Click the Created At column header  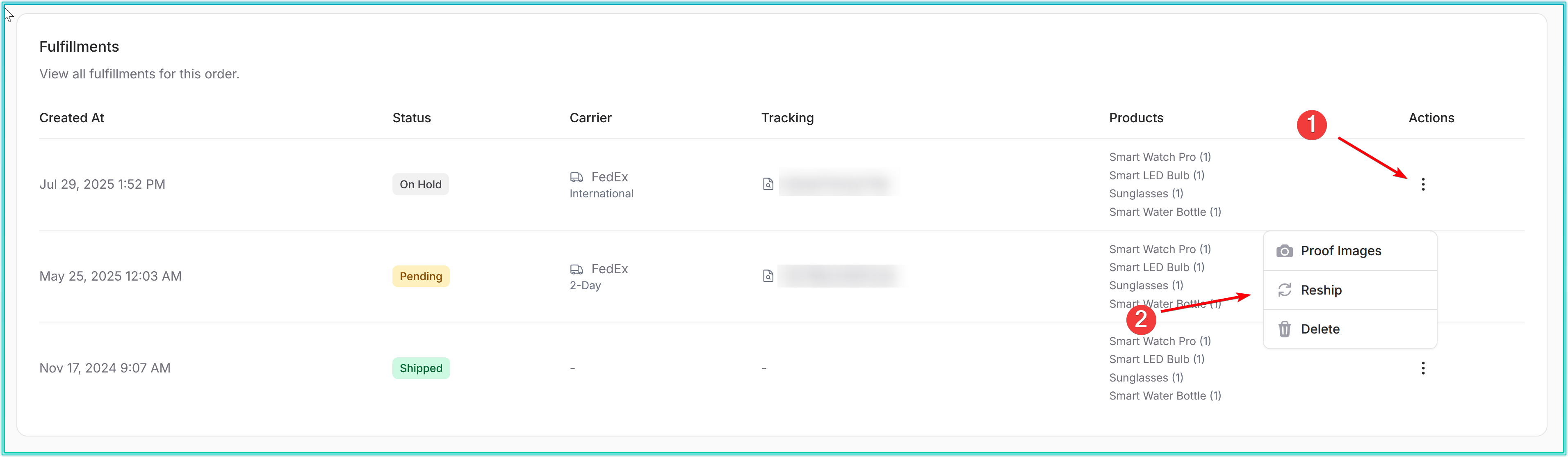pyautogui.click(x=72, y=118)
